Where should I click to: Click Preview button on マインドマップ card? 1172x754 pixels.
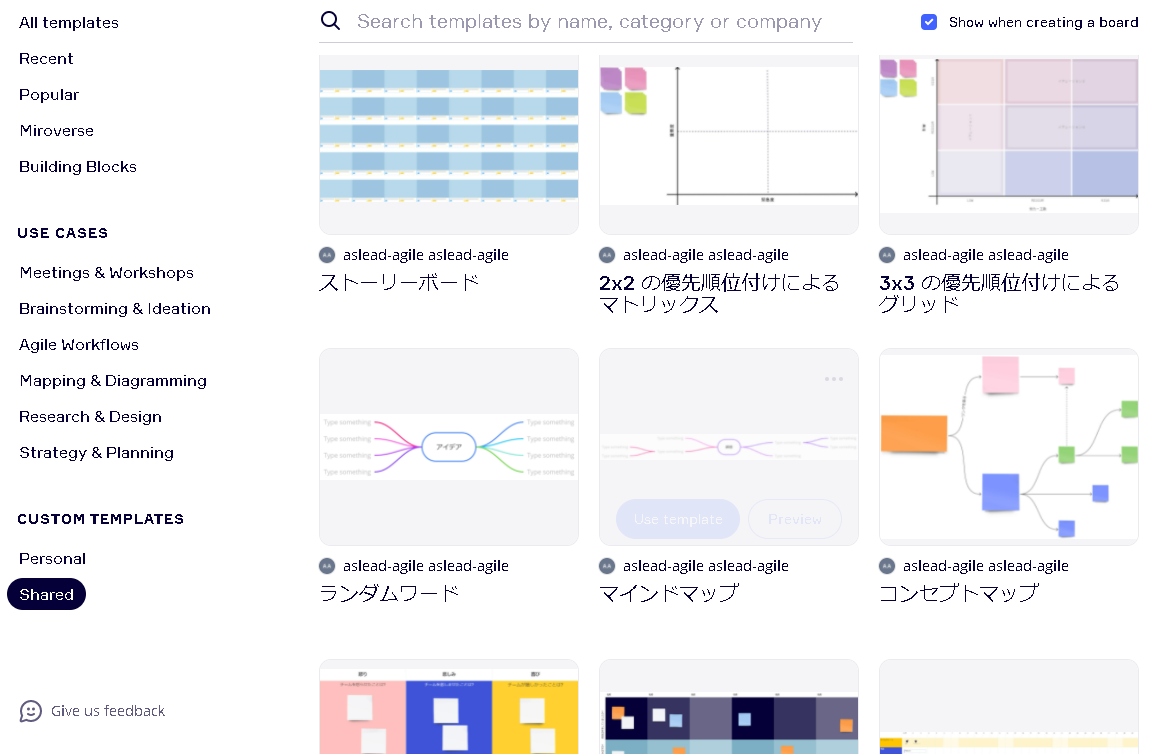pos(795,519)
